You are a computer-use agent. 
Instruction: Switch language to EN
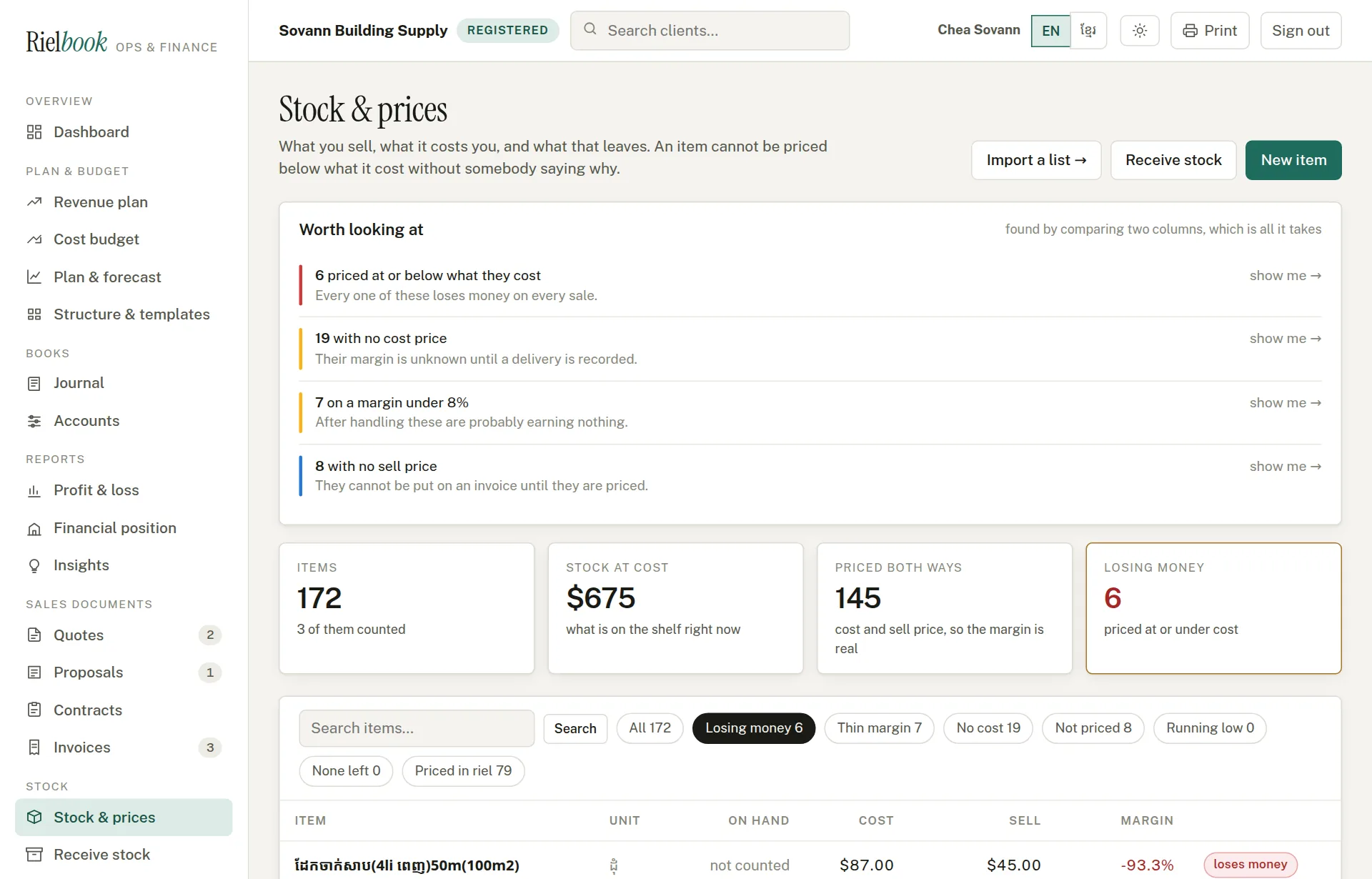click(1050, 31)
